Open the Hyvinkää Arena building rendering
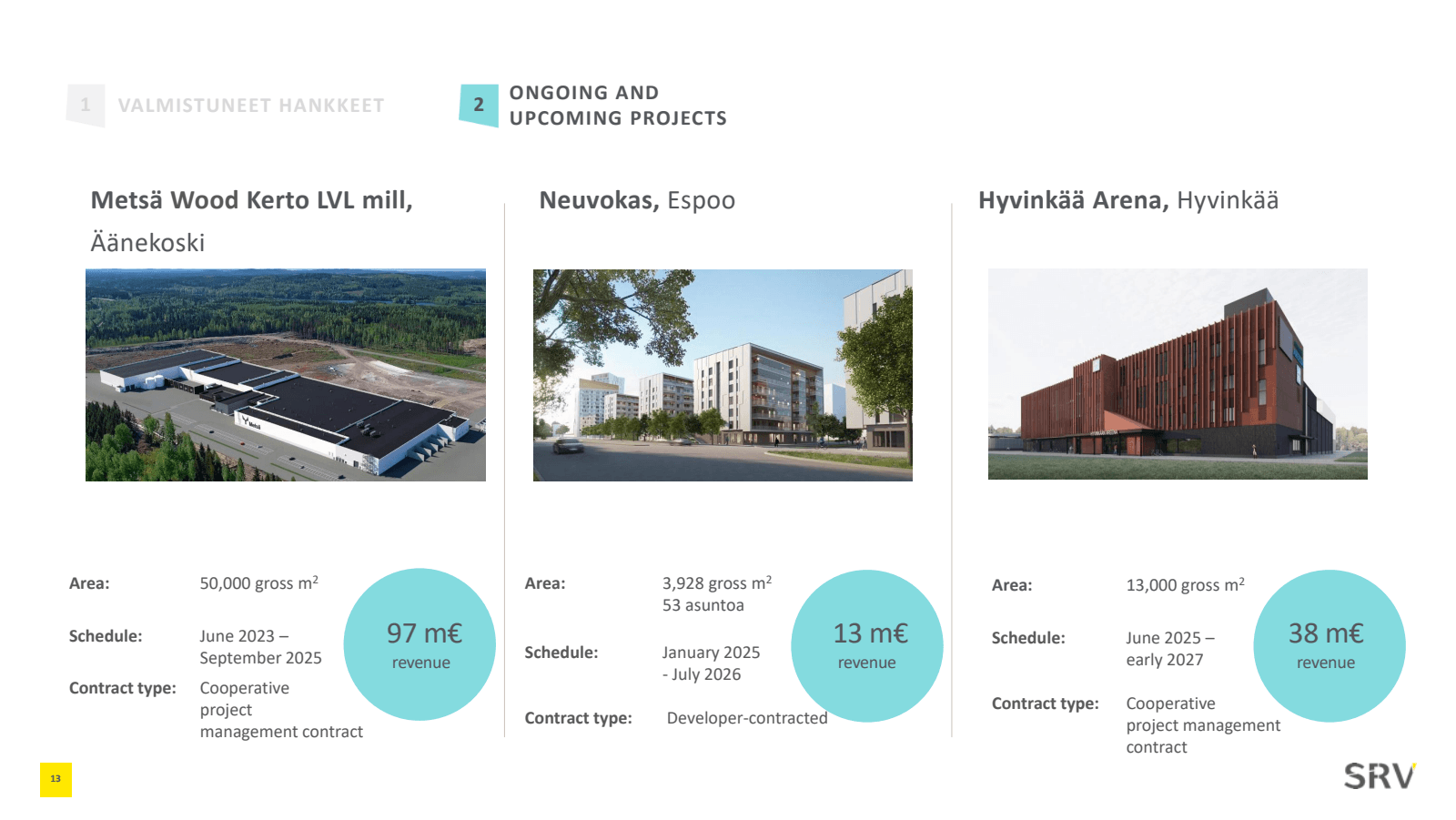The height and width of the screenshot is (820, 1456). point(1178,374)
